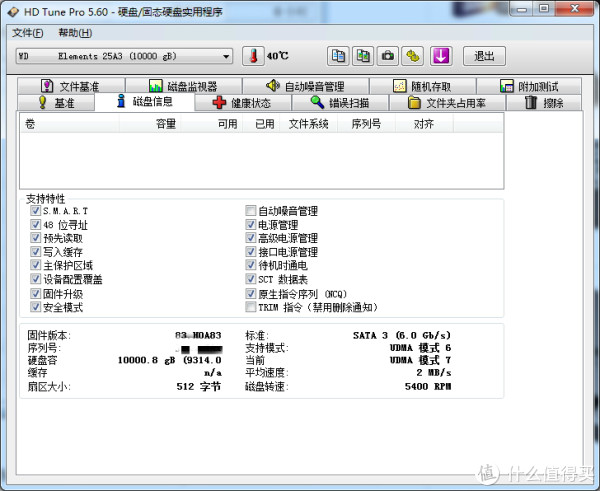
Task: Click the 5400 RPM value
Action: pyautogui.click(x=428, y=386)
